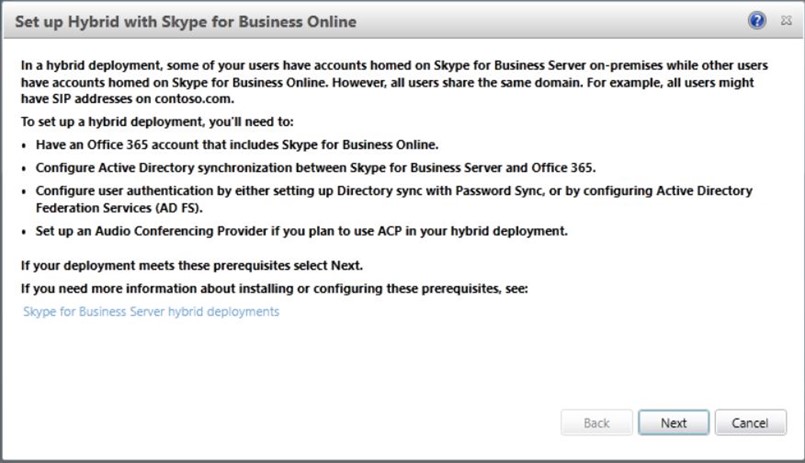Screen dimensions: 805x463
Task: Click the Active Directory synchronization bullet text
Action: pos(316,168)
